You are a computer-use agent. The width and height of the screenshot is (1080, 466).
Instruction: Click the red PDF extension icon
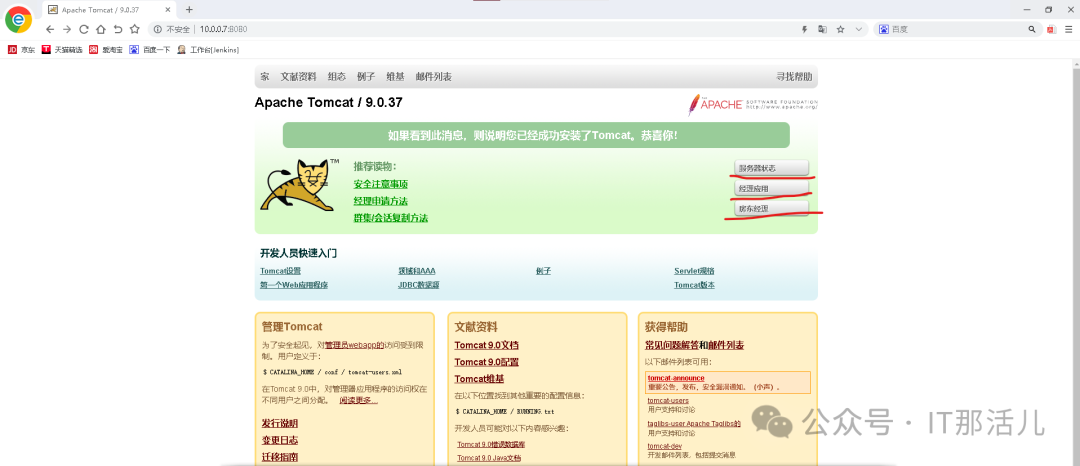[1051, 30]
